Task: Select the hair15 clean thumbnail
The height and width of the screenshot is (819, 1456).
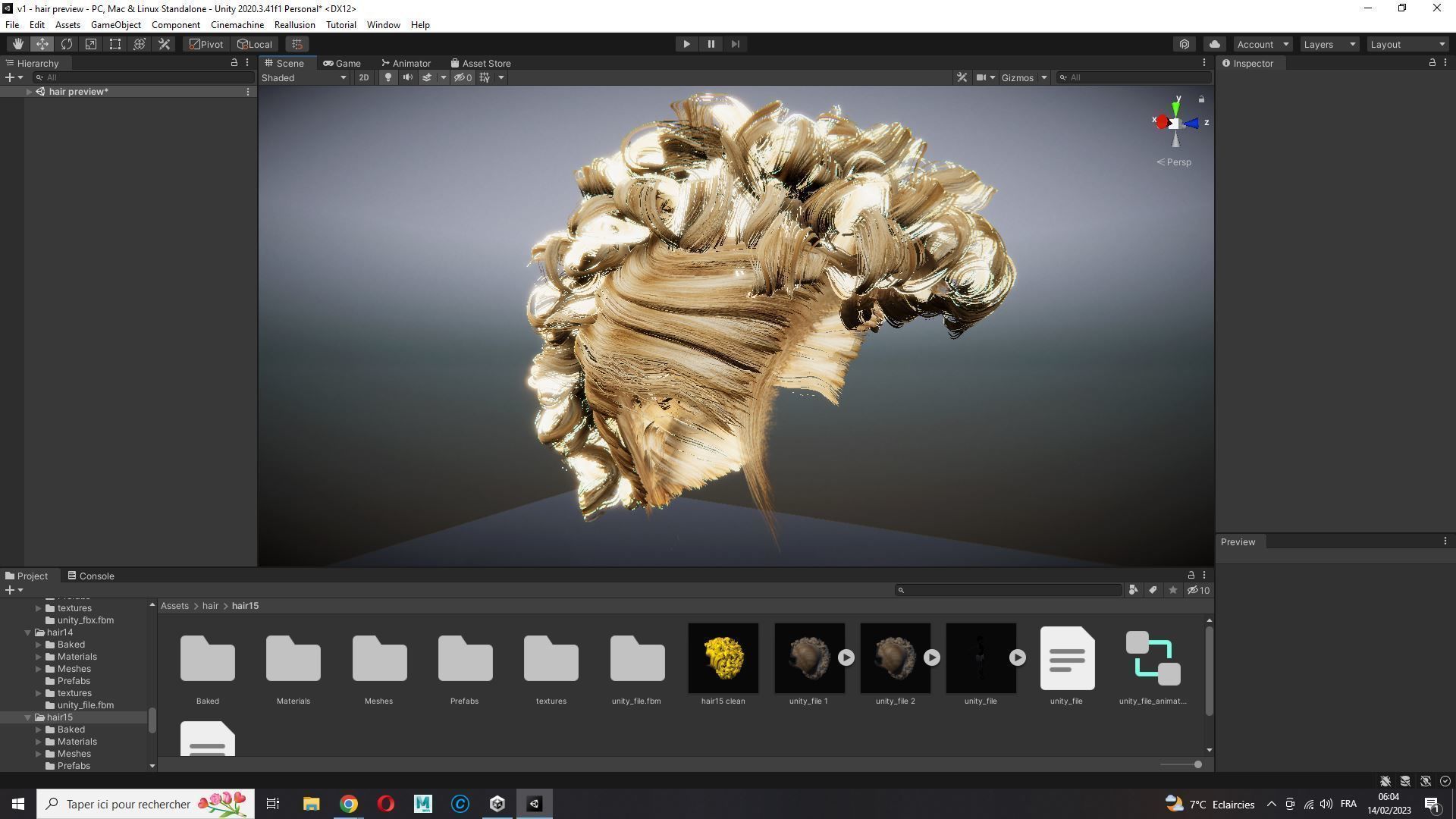Action: pyautogui.click(x=723, y=658)
